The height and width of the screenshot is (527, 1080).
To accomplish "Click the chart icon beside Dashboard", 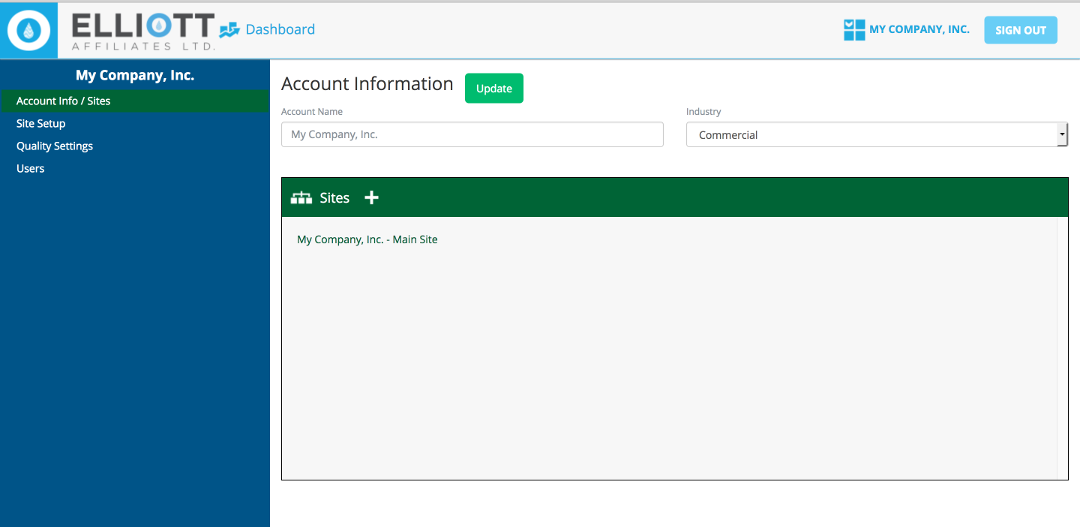I will pyautogui.click(x=230, y=30).
